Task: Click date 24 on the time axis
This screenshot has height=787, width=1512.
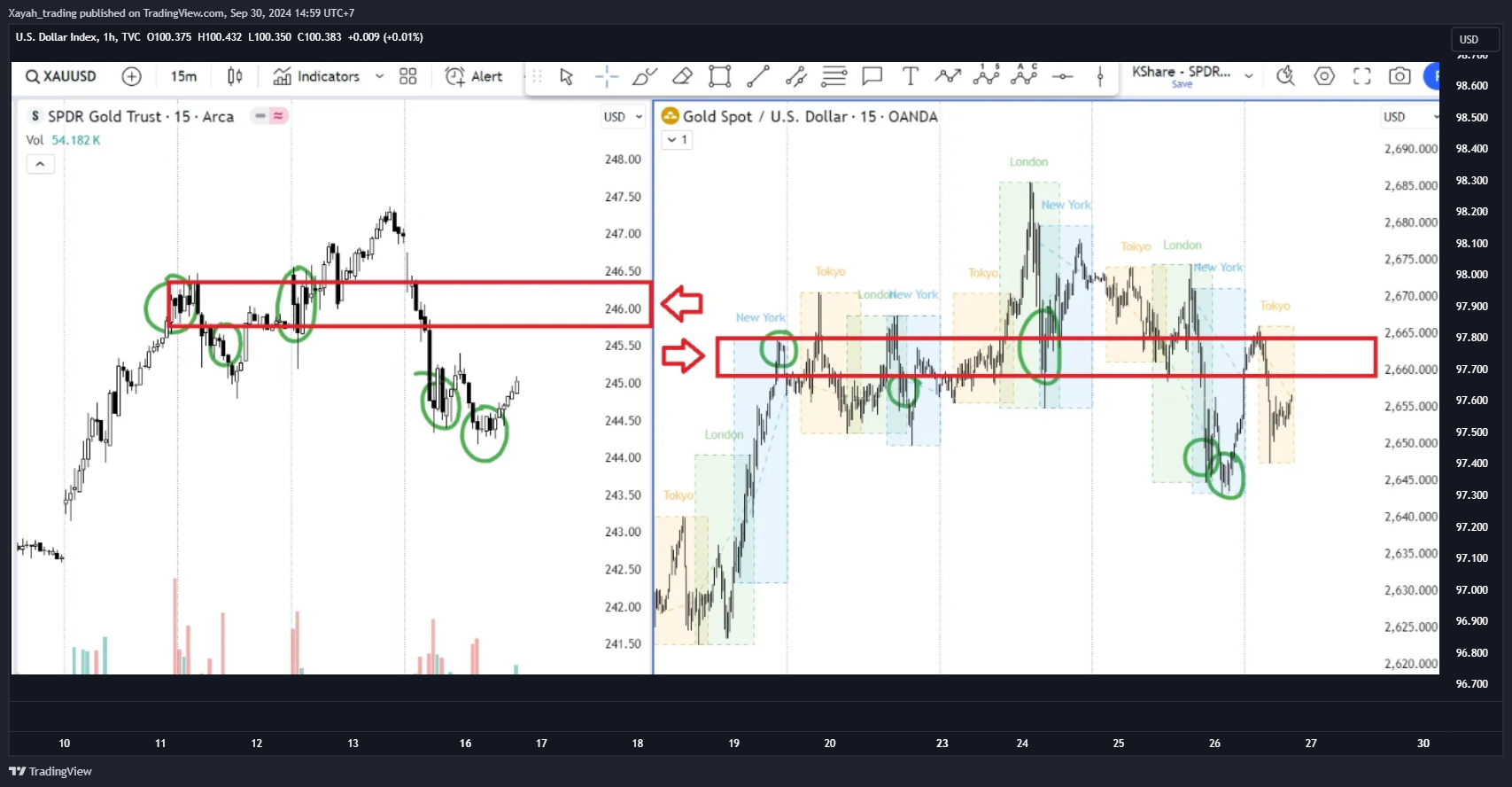Action: coord(1022,744)
